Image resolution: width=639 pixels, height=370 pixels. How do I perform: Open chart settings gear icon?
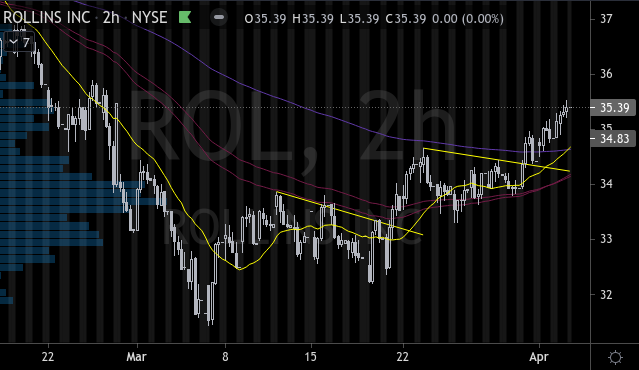tap(615, 357)
